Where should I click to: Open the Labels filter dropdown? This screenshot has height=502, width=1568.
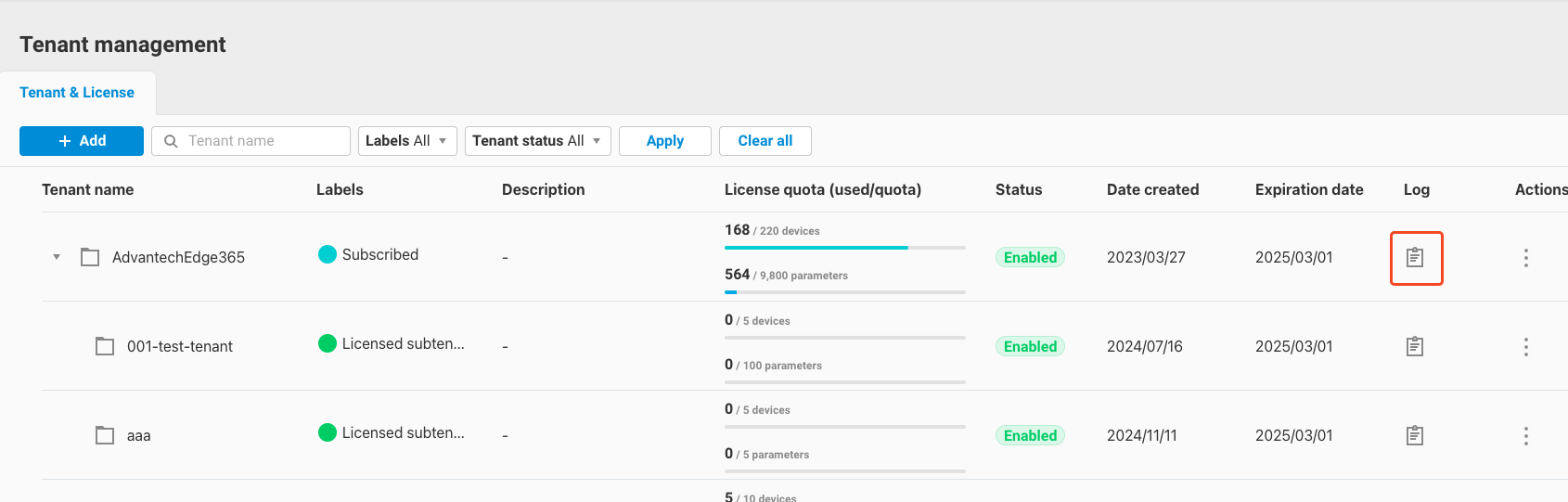pyautogui.click(x=406, y=141)
